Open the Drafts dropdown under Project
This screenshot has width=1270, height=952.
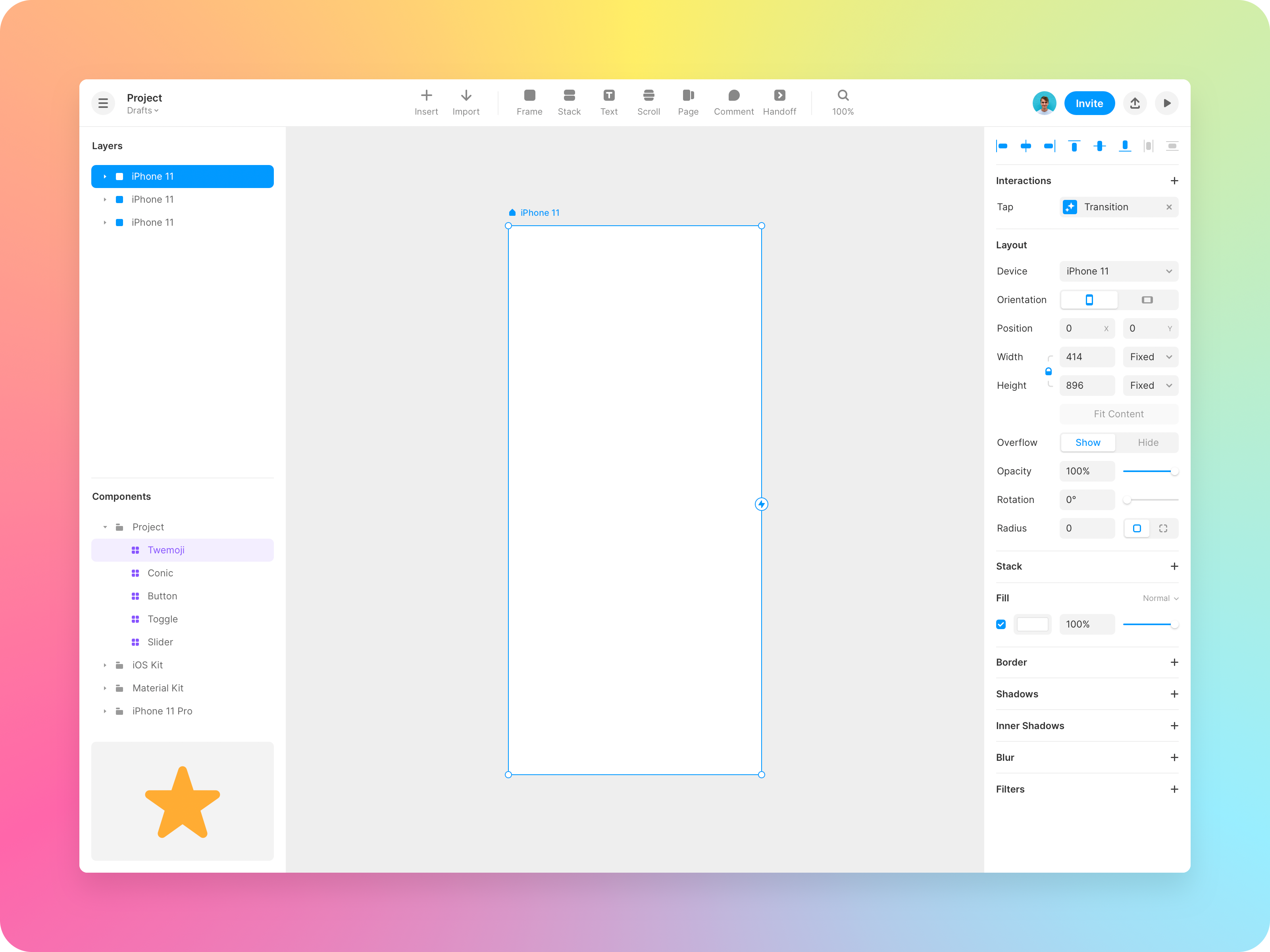(142, 111)
